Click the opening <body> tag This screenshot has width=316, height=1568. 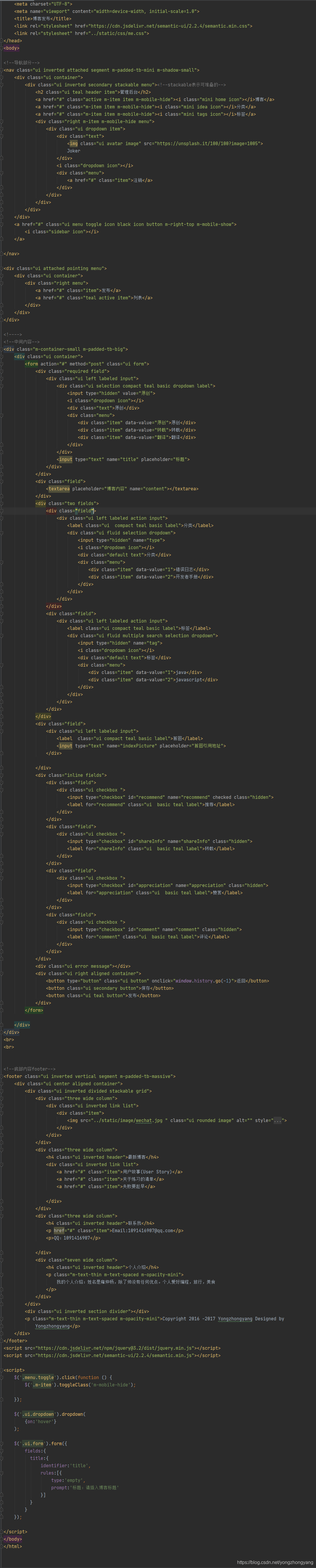[x=11, y=48]
